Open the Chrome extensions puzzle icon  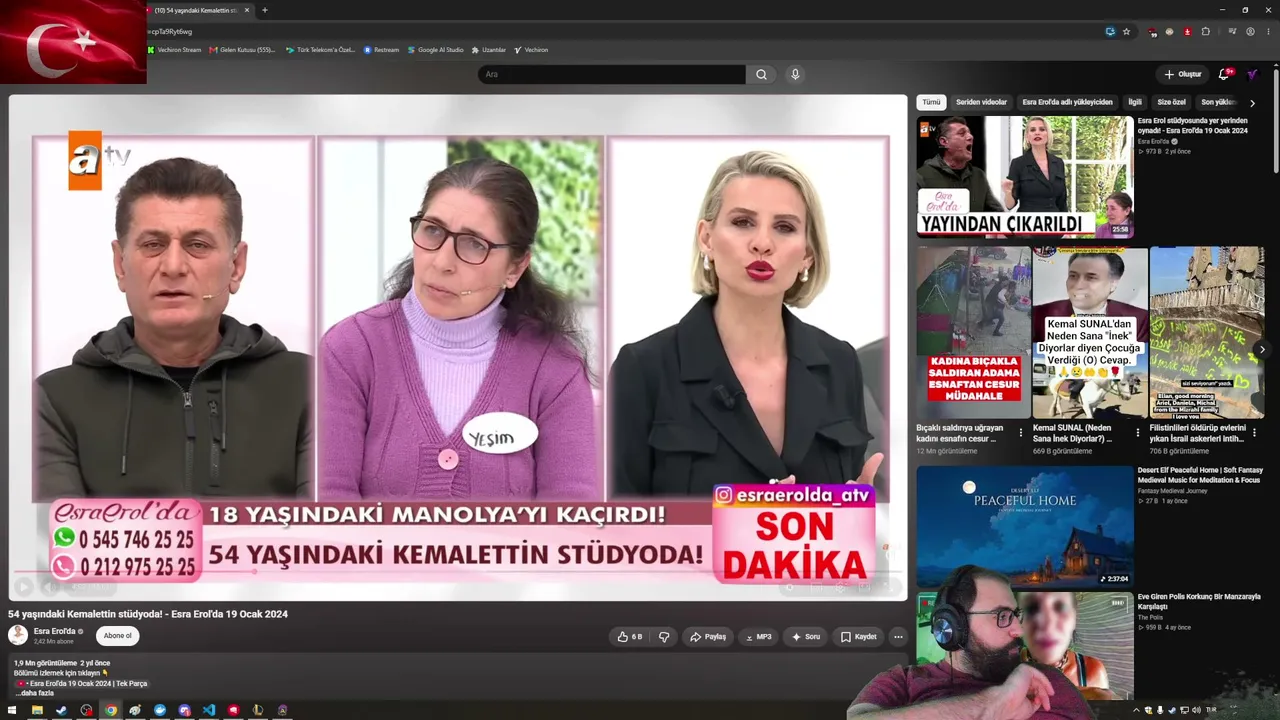tap(1206, 31)
